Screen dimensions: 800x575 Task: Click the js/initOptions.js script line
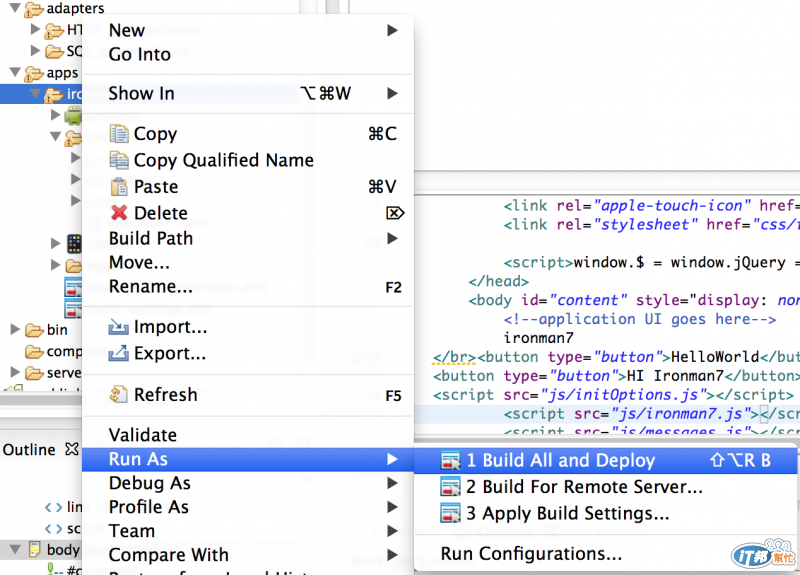pyautogui.click(x=613, y=395)
